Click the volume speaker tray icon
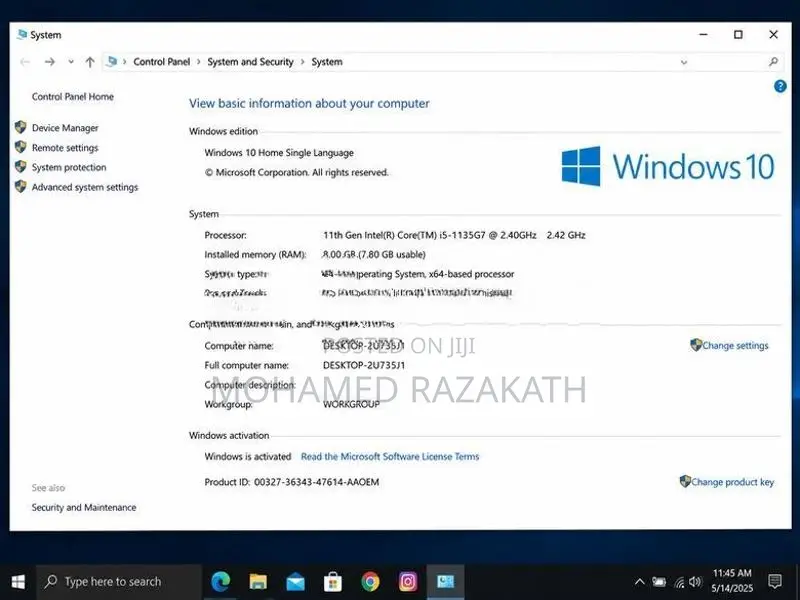The width and height of the screenshot is (800, 600). 695,582
